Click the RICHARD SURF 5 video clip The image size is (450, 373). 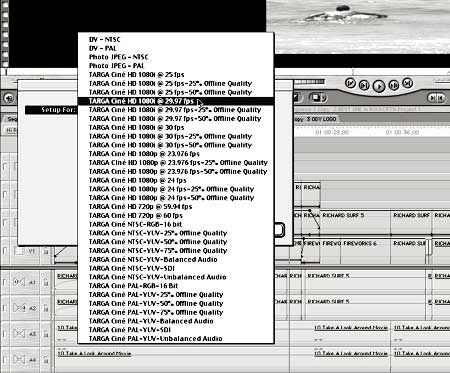click(x=355, y=222)
